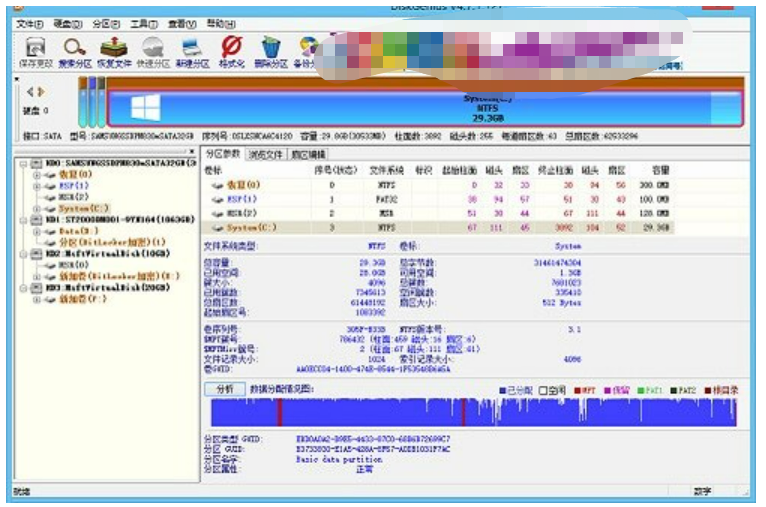Select System(C:) in the disk tree
The height and width of the screenshot is (507, 766).
80,208
